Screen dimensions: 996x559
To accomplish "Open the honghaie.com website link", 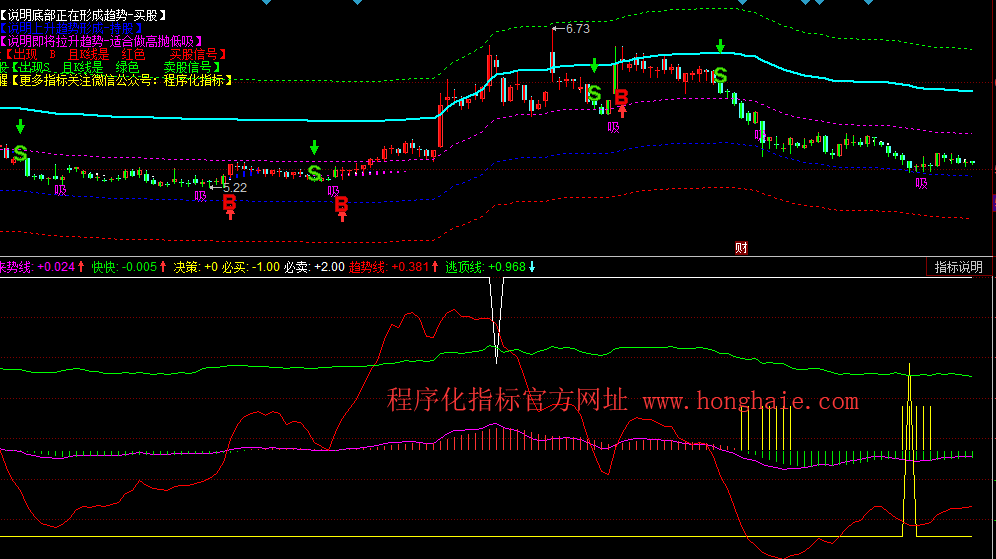I will click(x=750, y=402).
